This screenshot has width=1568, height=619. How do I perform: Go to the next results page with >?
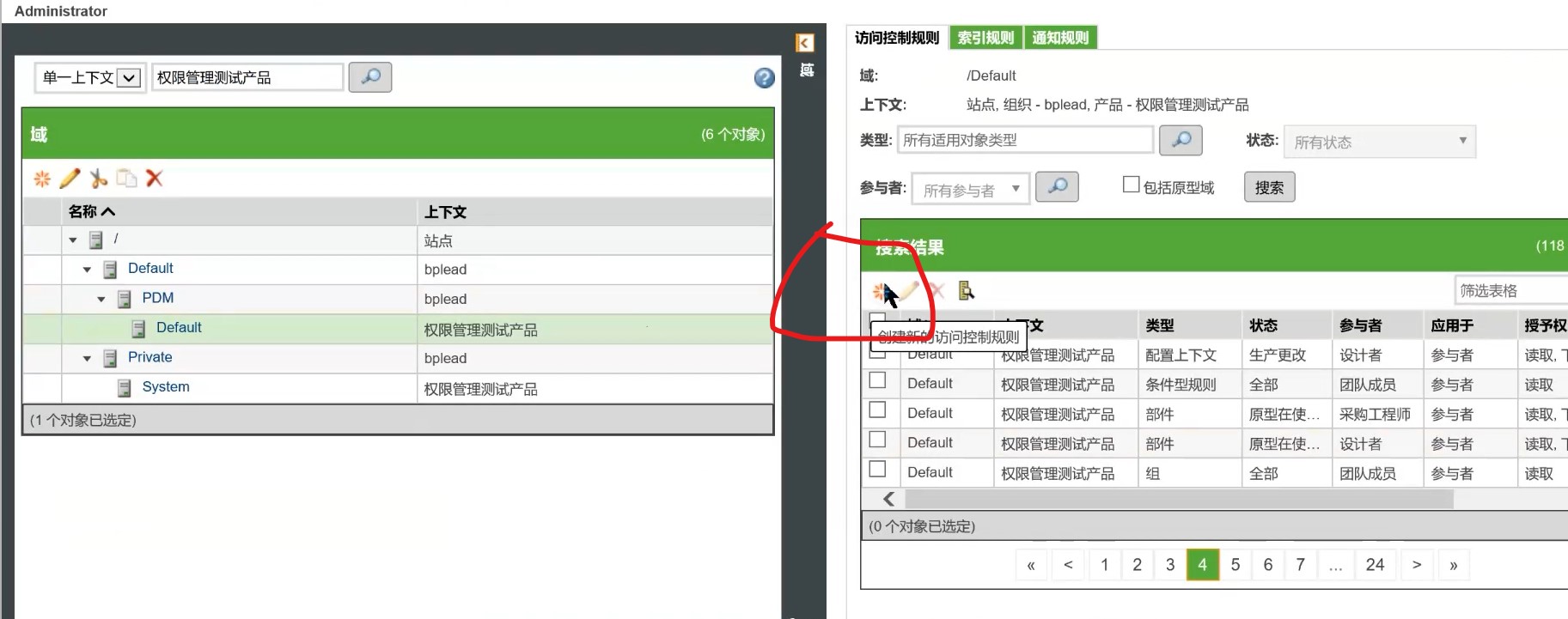click(x=1417, y=565)
